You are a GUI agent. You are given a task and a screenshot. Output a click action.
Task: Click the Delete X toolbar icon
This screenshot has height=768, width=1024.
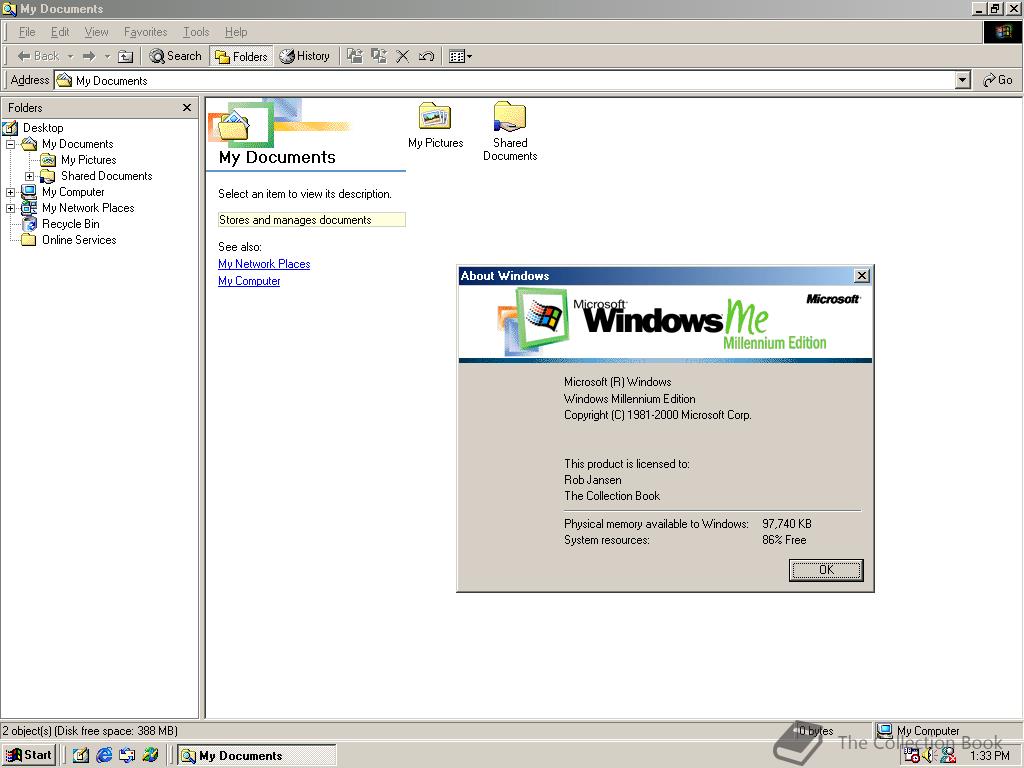coord(403,56)
